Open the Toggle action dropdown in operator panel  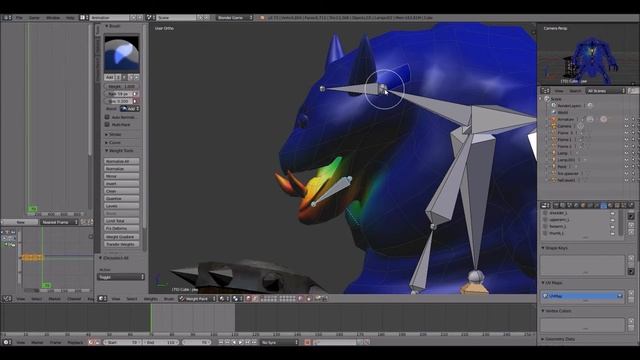click(x=121, y=277)
